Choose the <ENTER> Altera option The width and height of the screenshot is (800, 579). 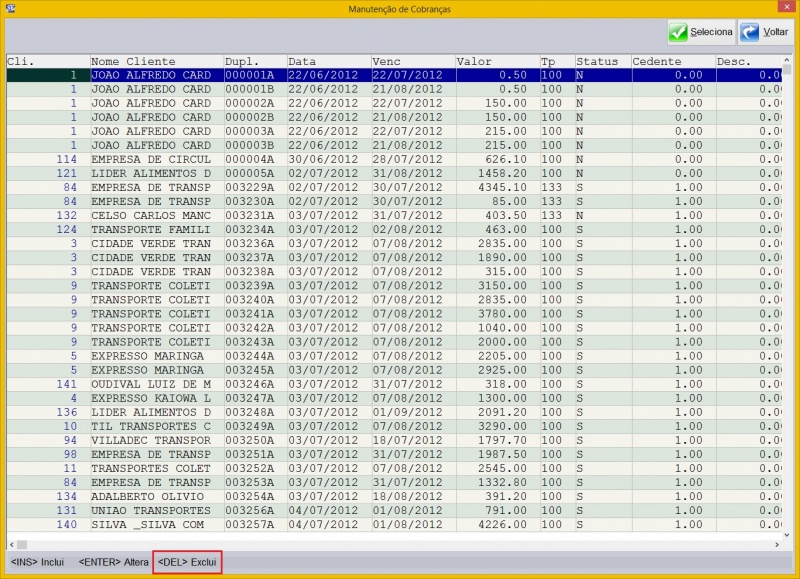tap(107, 563)
